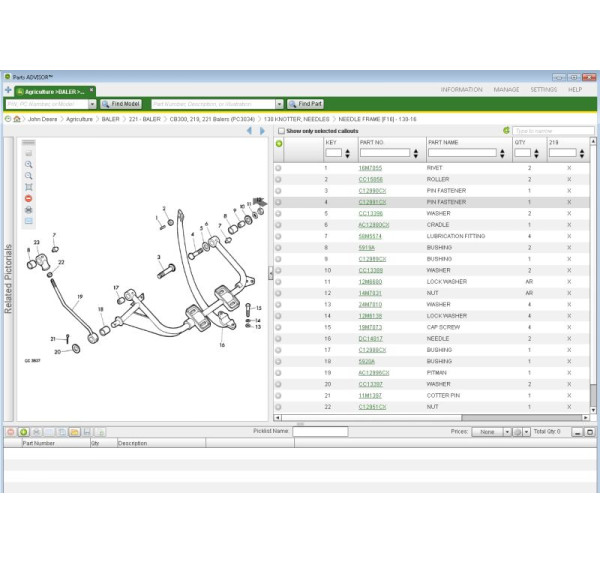Select the radio button for RIVET row
The width and height of the screenshot is (600, 564).
[x=279, y=168]
